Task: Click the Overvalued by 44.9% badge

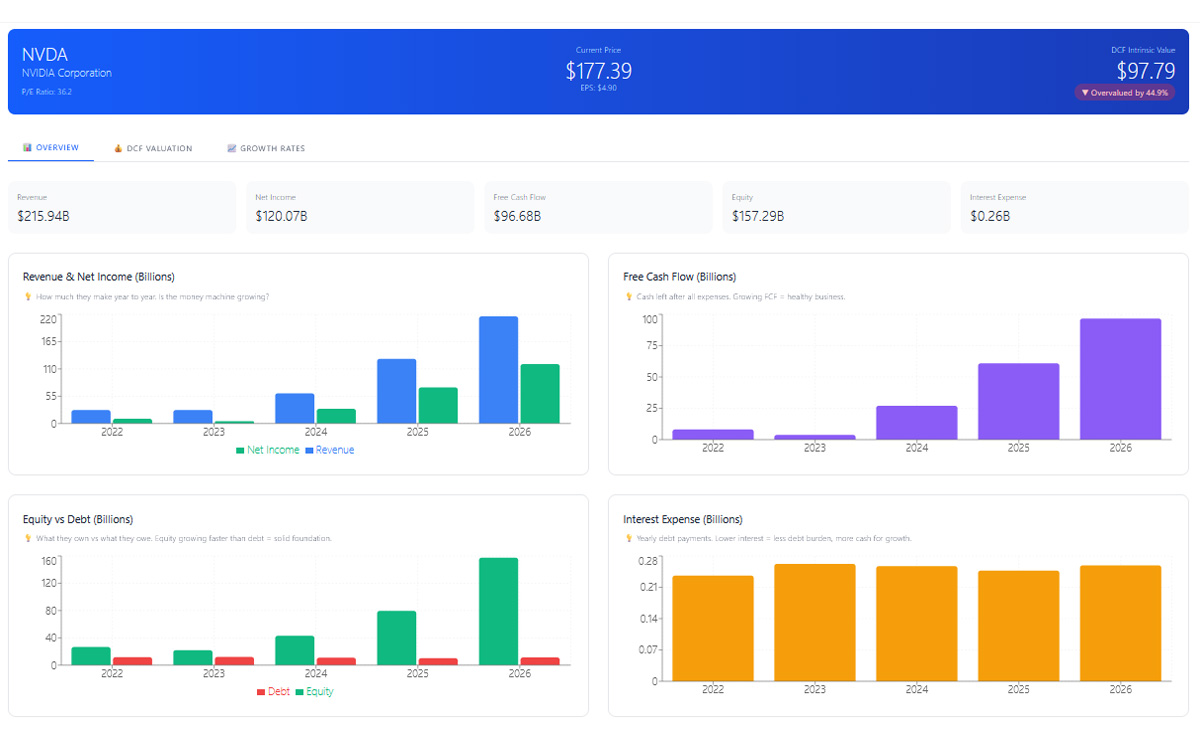Action: [x=1125, y=92]
